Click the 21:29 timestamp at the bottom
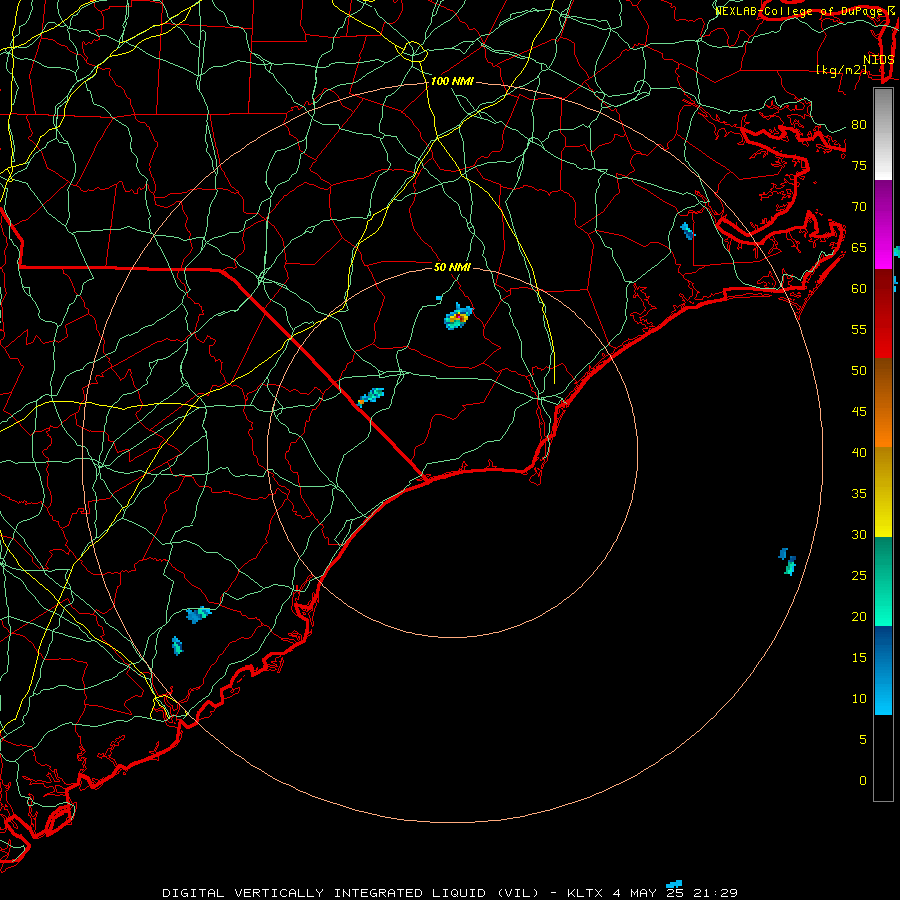The image size is (900, 900). click(715, 893)
